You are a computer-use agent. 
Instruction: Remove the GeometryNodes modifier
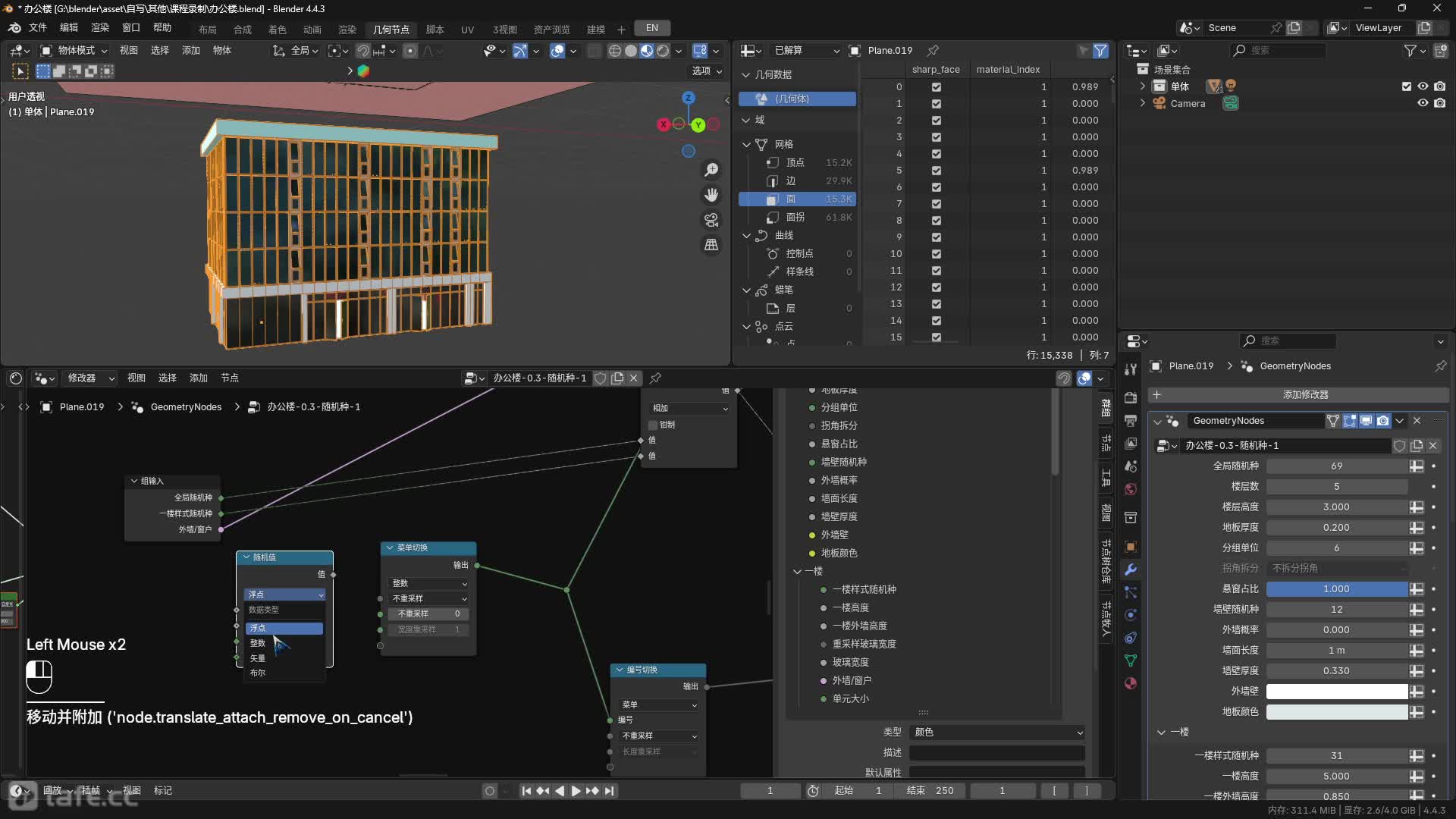tap(1417, 420)
